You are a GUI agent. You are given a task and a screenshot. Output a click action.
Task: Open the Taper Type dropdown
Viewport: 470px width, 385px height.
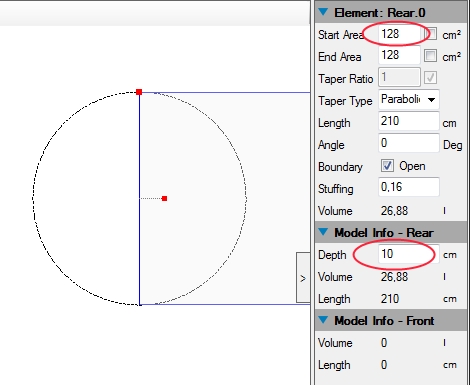409,99
